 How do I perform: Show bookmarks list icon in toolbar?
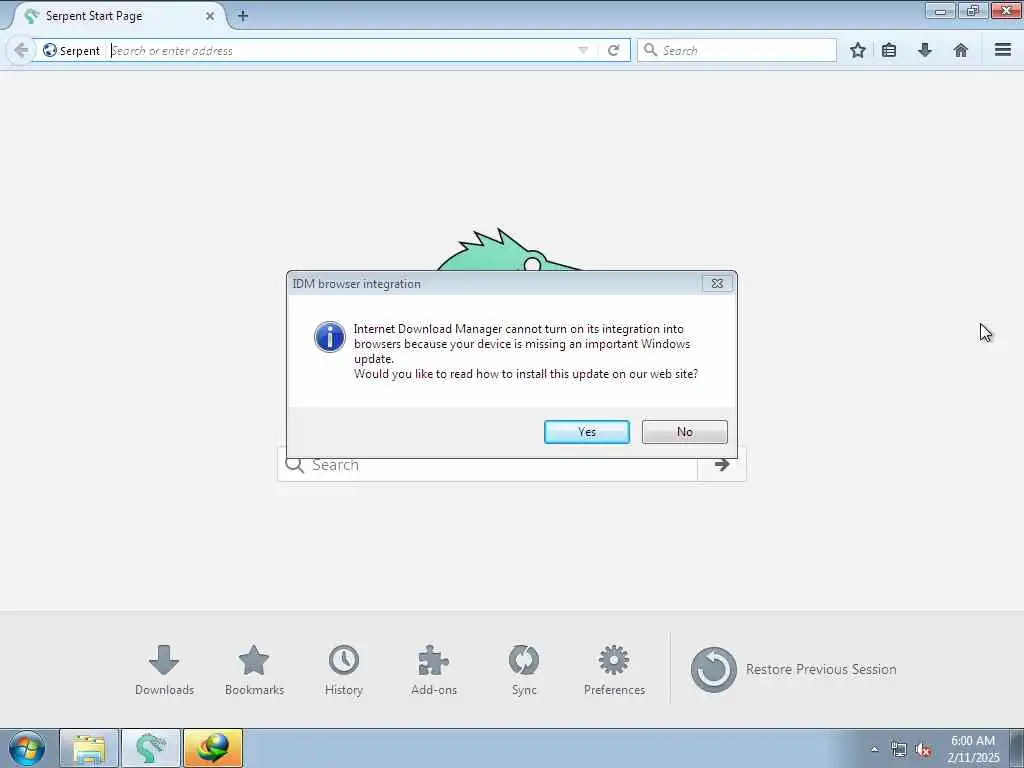pyautogui.click(x=889, y=50)
